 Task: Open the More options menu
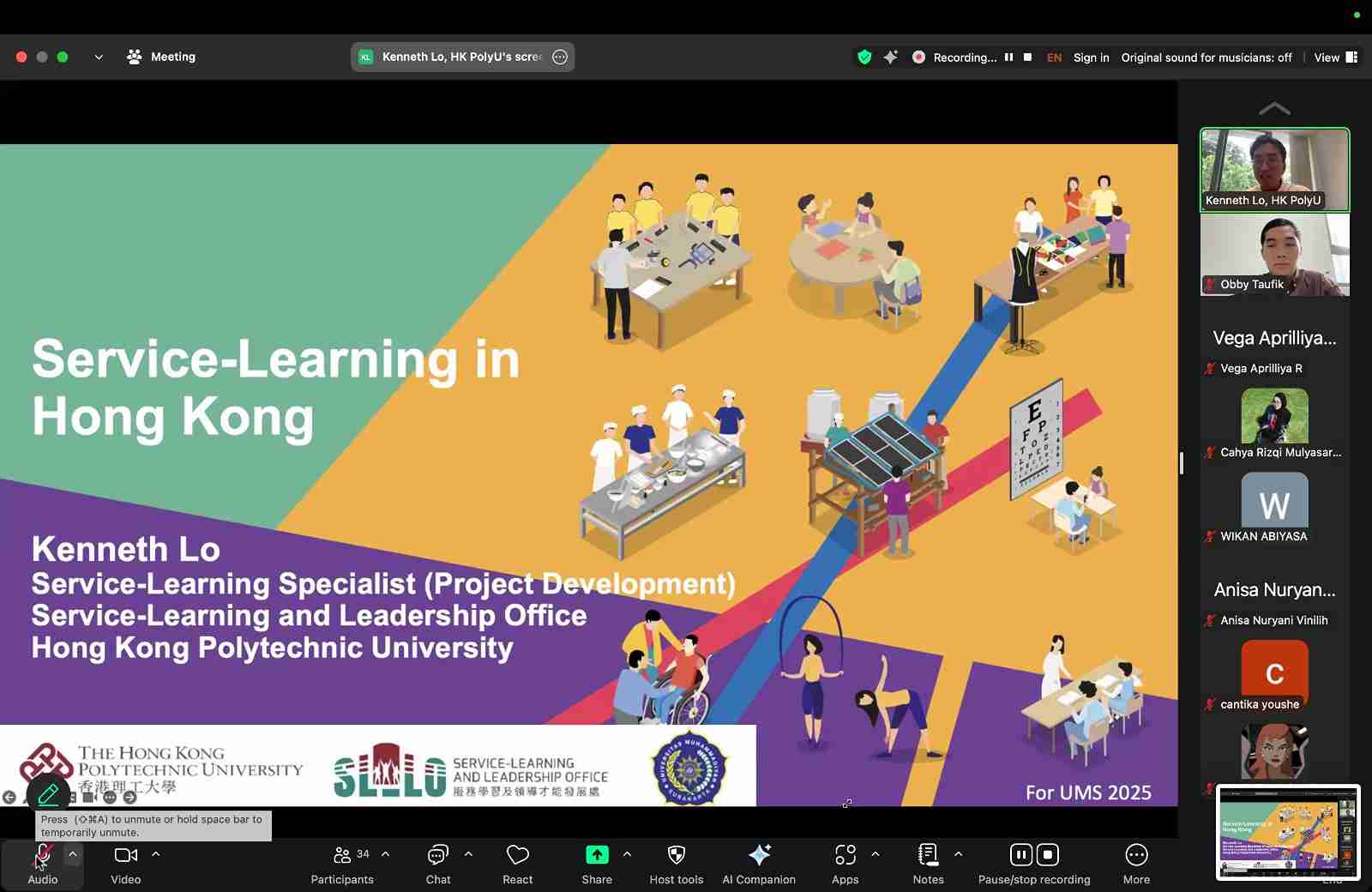(x=1136, y=864)
